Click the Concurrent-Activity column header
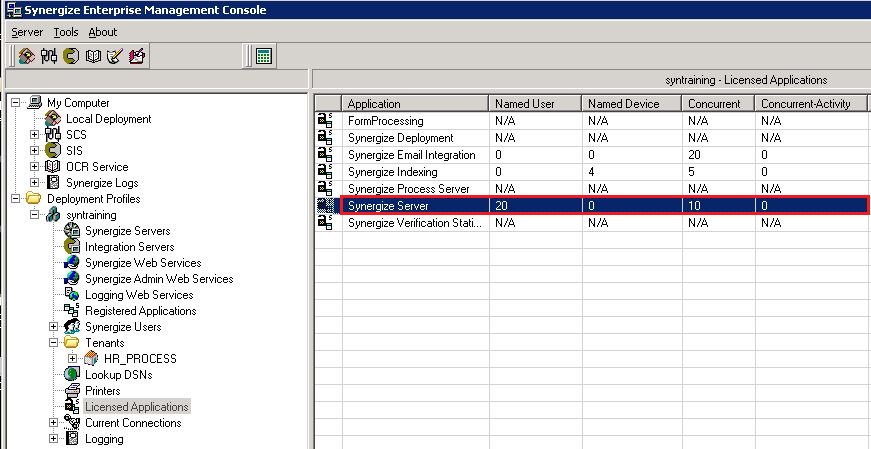Viewport: 871px width, 449px height. tap(810, 103)
